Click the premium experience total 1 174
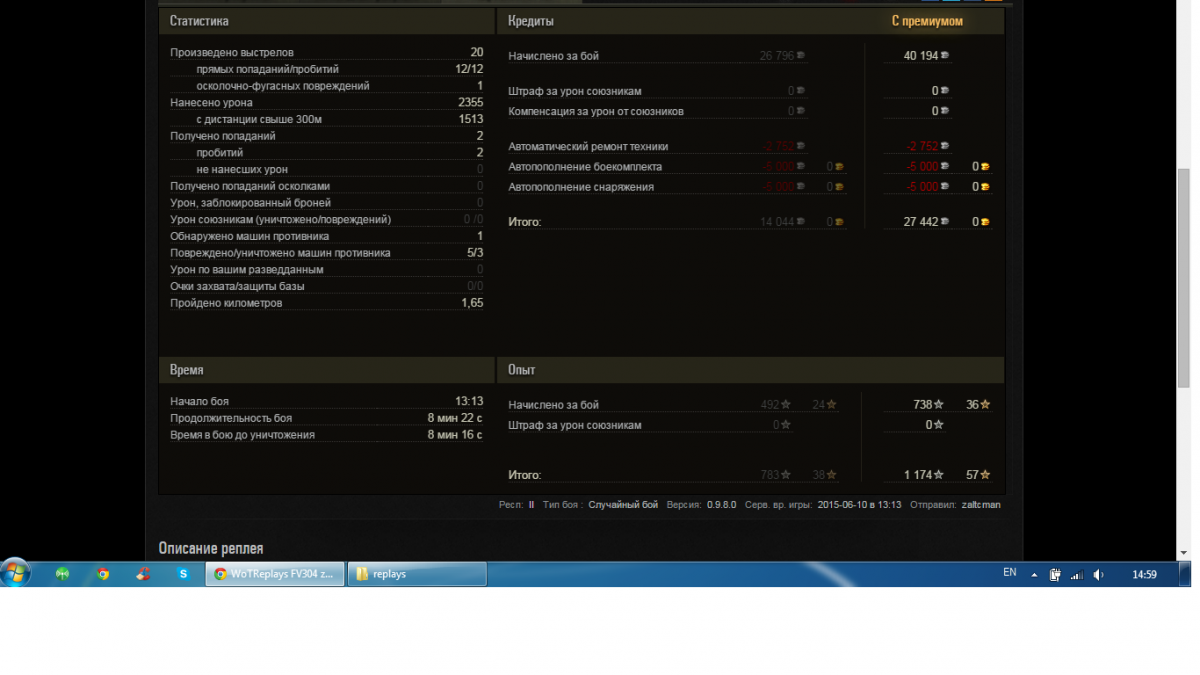 point(918,475)
